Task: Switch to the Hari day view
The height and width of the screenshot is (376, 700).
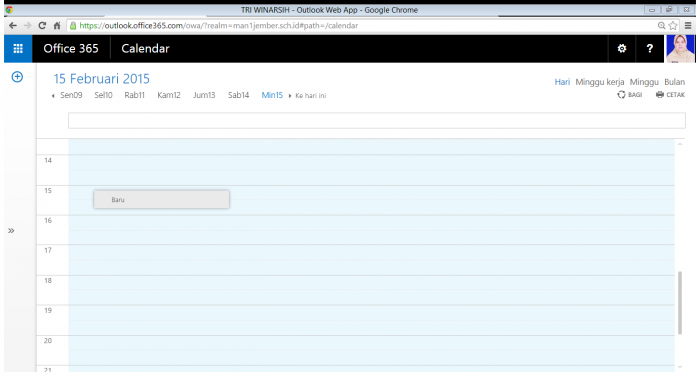Action: pos(562,82)
